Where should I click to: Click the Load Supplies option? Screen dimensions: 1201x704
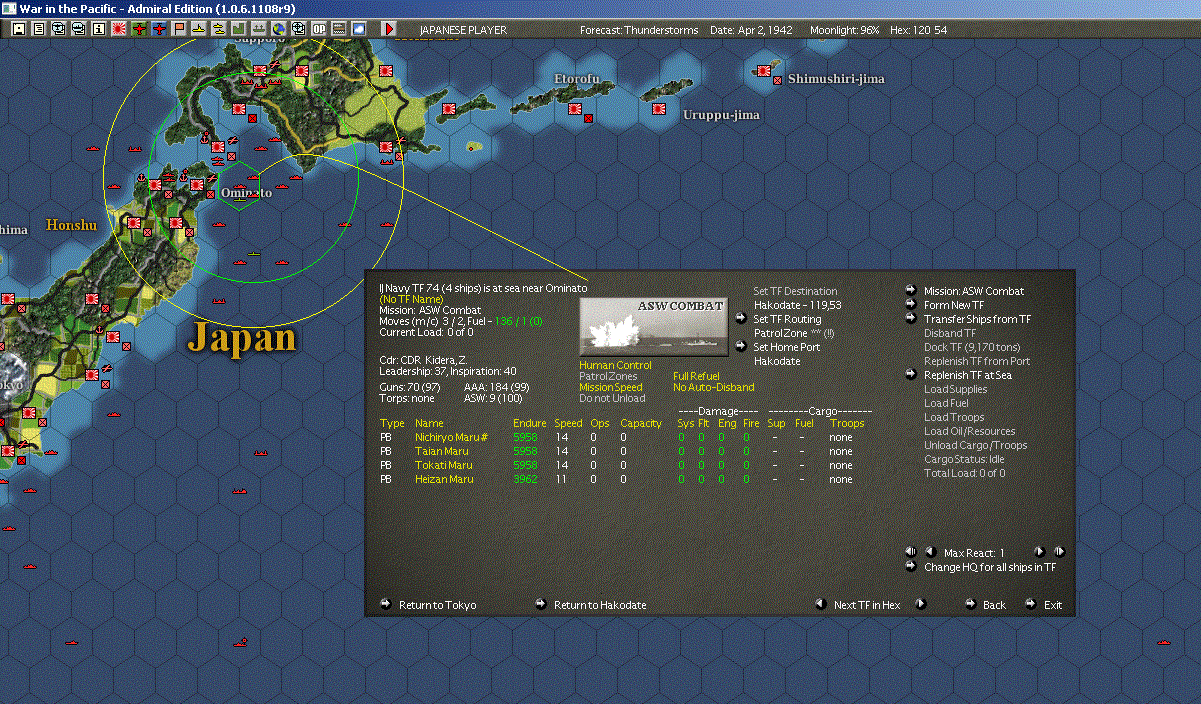click(x=955, y=389)
